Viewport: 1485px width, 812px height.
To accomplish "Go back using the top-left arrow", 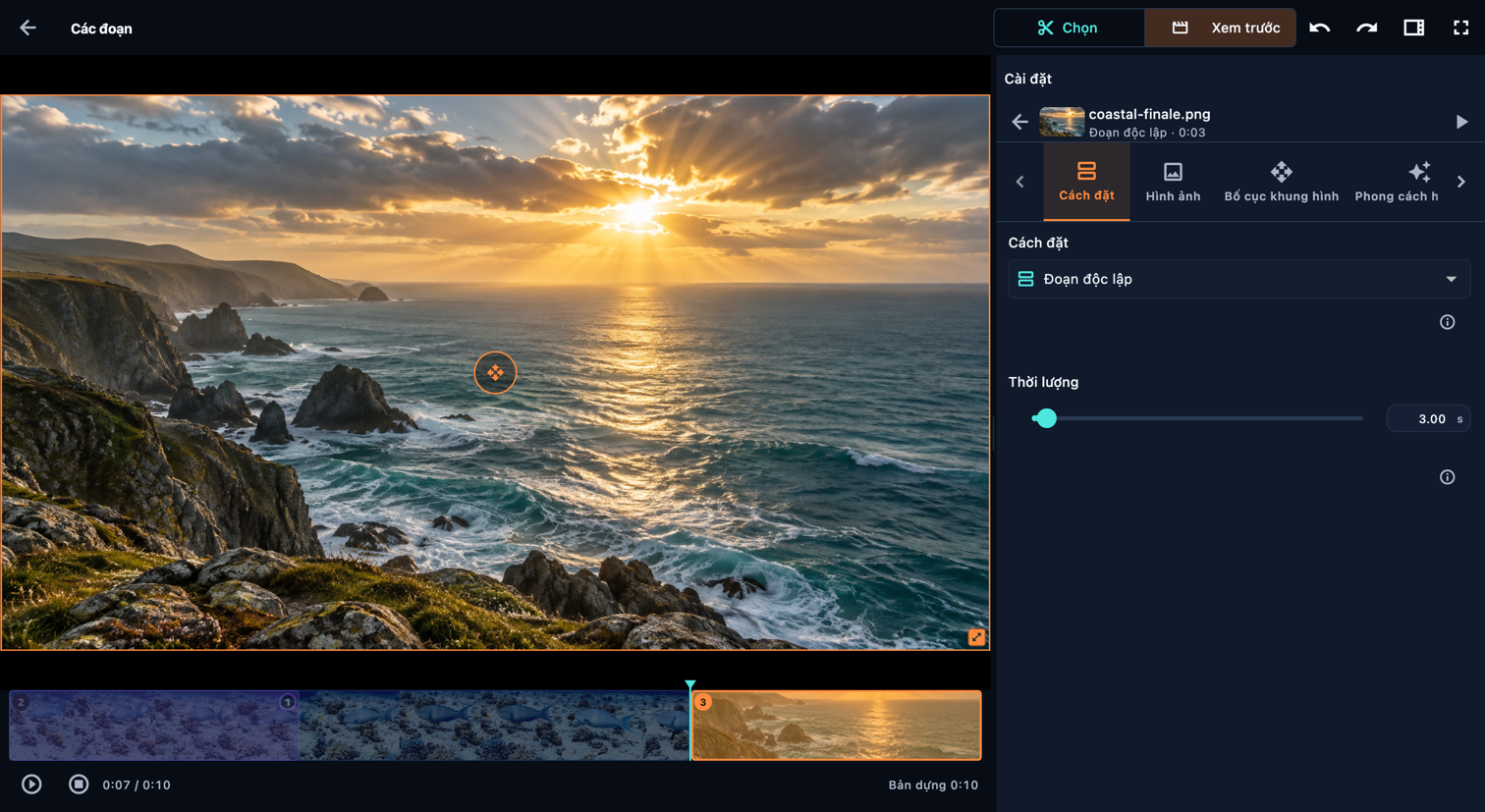I will coord(27,27).
